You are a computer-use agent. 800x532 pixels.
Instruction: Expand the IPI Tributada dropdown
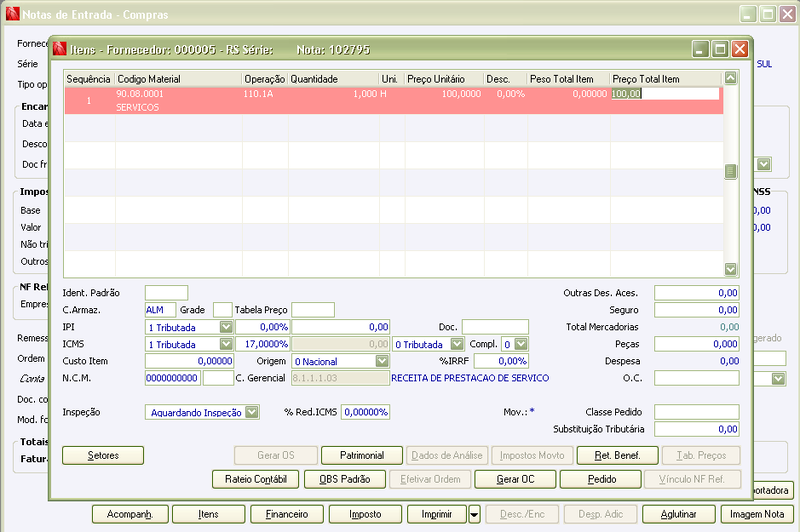pos(226,327)
